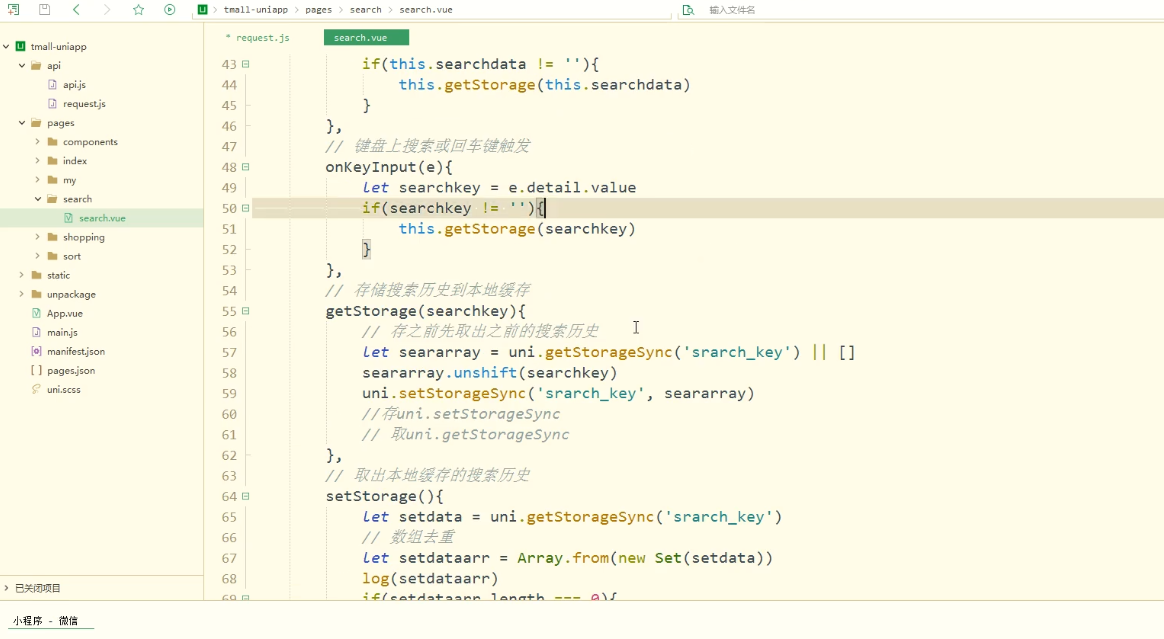The width and height of the screenshot is (1164, 639).
Task: Fold the if block at line 50
Action: coord(246,209)
